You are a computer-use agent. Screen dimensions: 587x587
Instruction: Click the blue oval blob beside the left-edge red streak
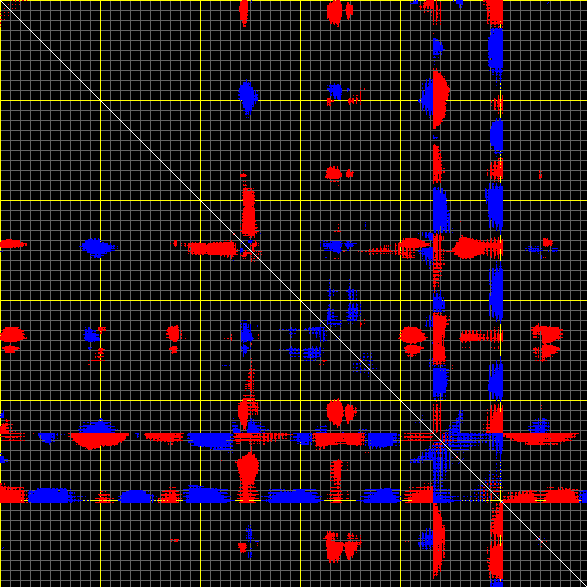point(97,247)
